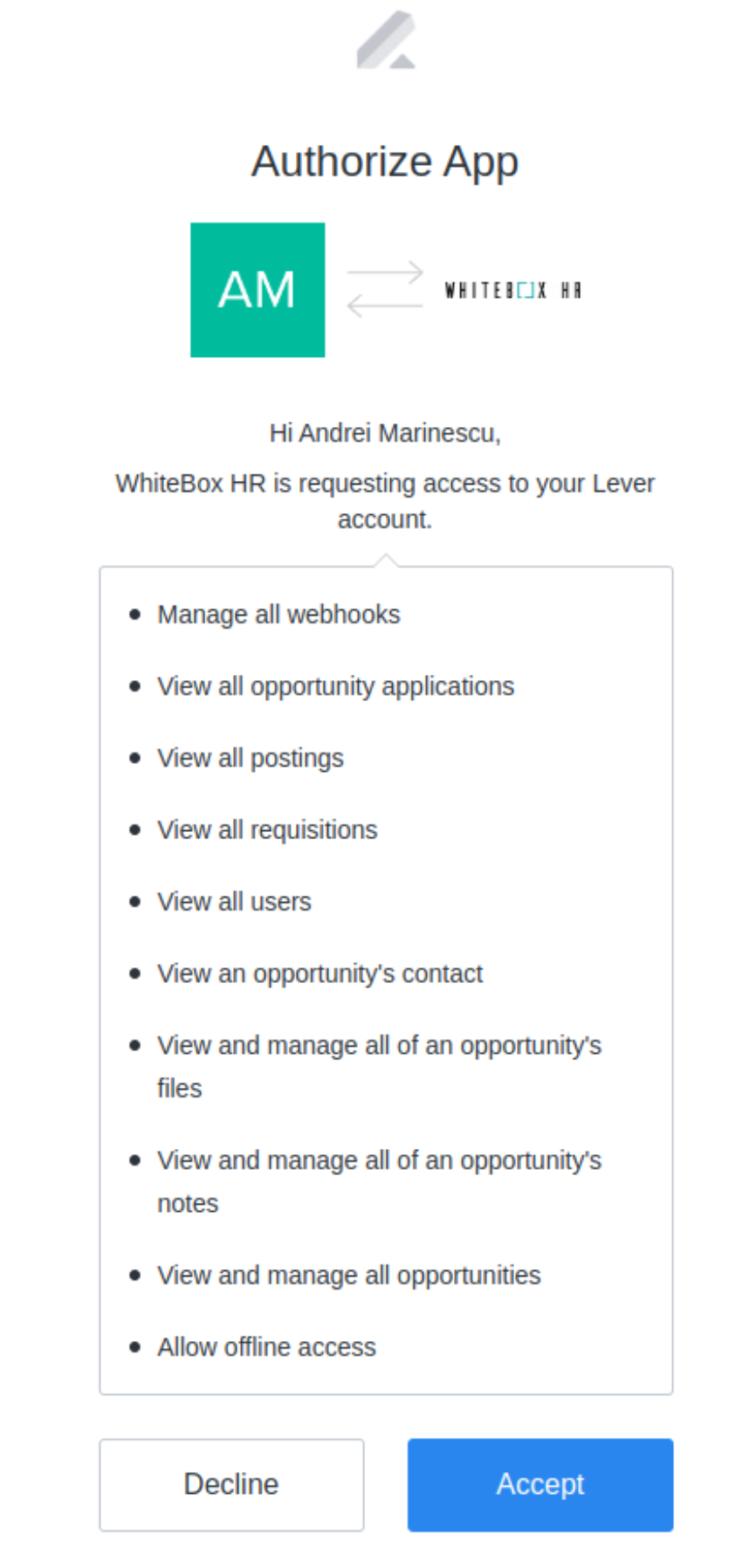This screenshot has width=749, height=1568.
Task: Select the View all requisitions entry
Action: [x=267, y=830]
